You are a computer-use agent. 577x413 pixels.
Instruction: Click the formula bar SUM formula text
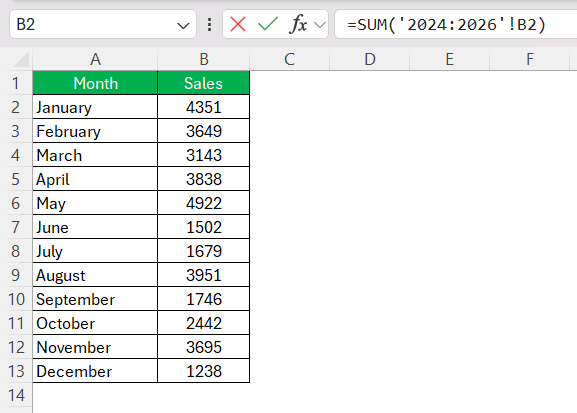(x=446, y=25)
